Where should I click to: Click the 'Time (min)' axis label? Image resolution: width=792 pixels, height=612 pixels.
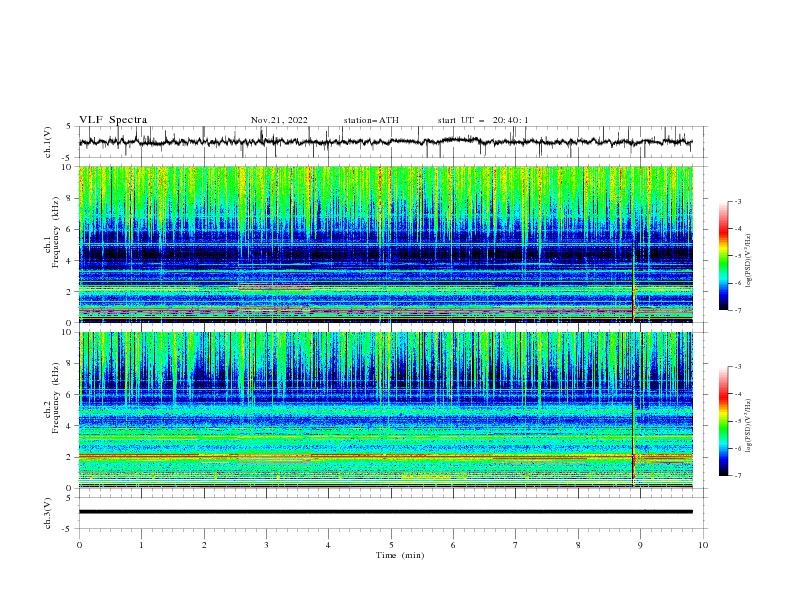[x=400, y=555]
